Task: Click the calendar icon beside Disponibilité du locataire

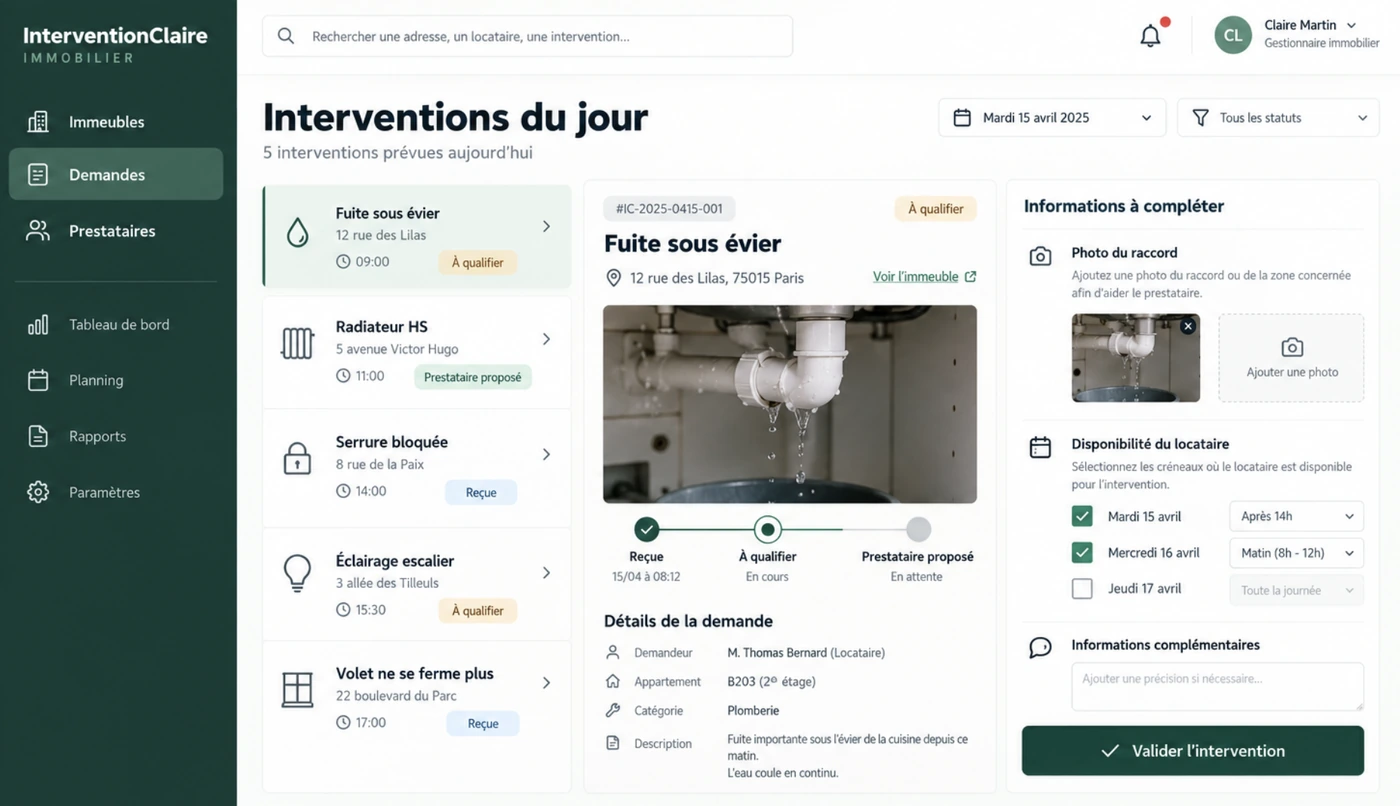Action: [1040, 447]
